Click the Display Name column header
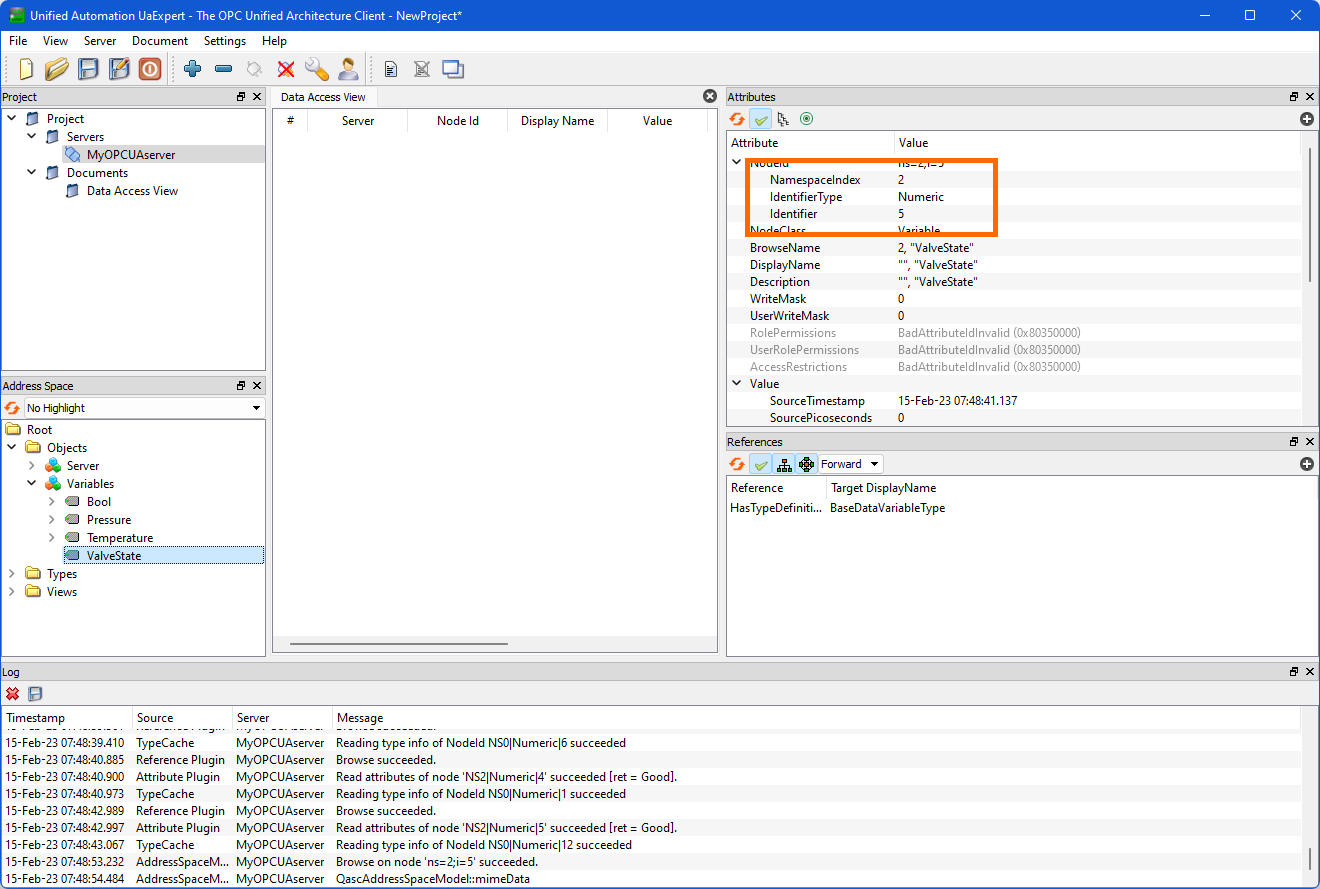The height and width of the screenshot is (889, 1320). pyautogui.click(x=557, y=121)
